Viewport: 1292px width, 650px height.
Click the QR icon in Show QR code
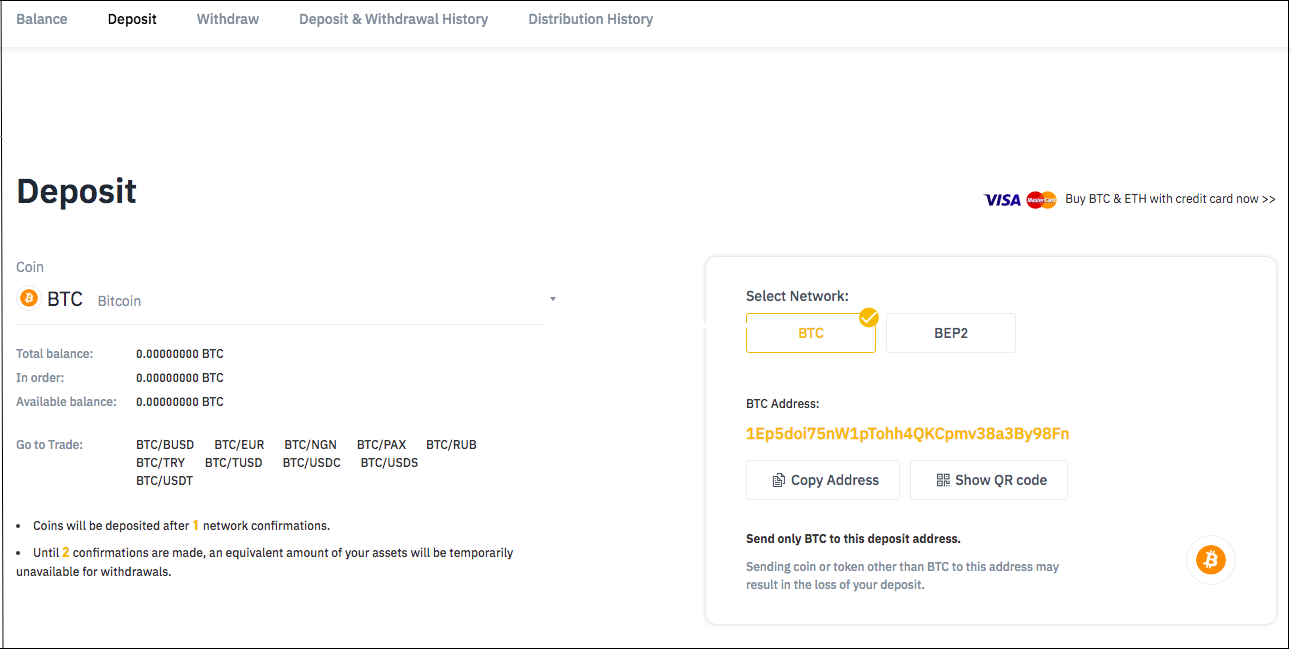pos(943,480)
